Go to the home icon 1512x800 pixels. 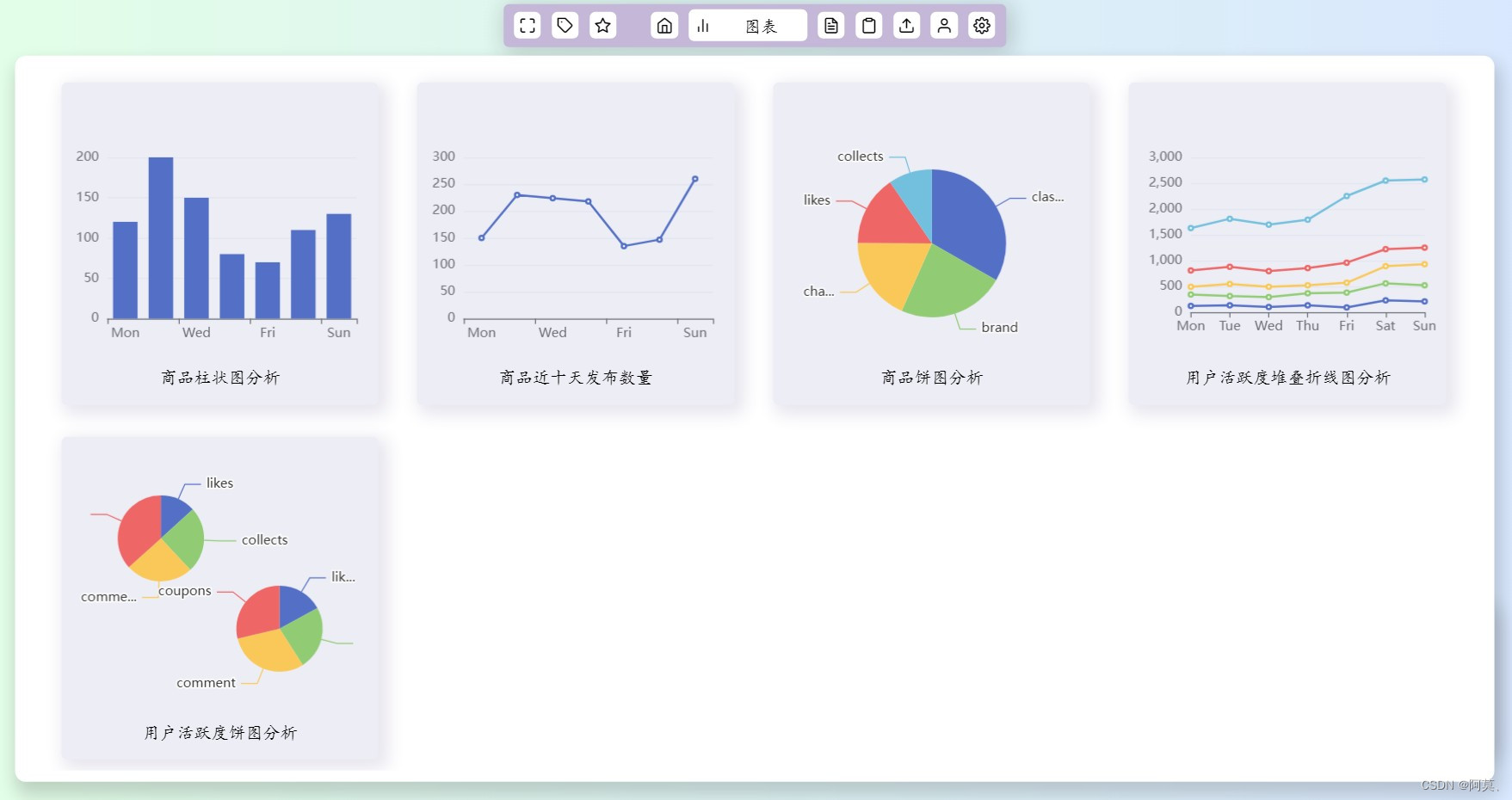[x=664, y=26]
